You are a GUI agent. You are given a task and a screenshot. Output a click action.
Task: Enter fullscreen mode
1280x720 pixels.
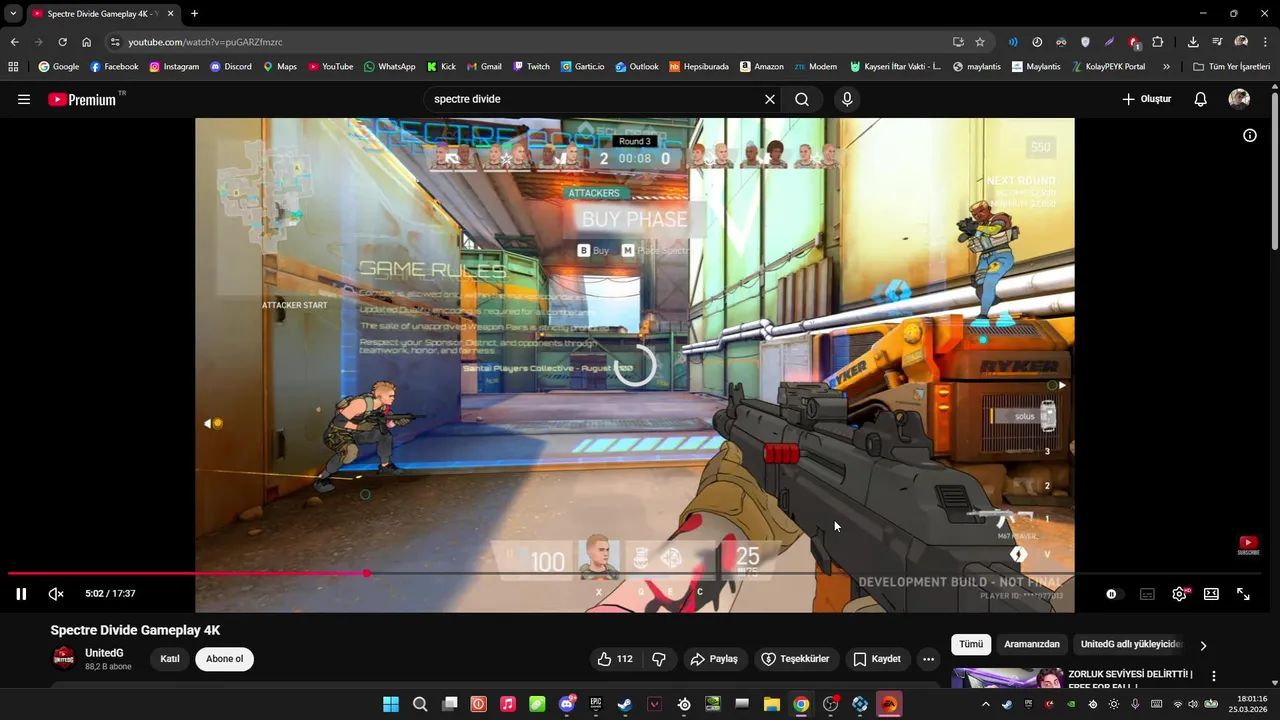coord(1243,594)
